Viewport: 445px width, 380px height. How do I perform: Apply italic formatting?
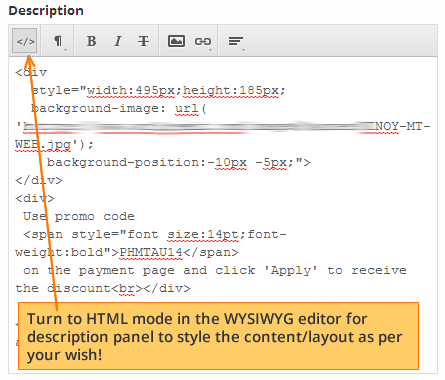pos(118,41)
